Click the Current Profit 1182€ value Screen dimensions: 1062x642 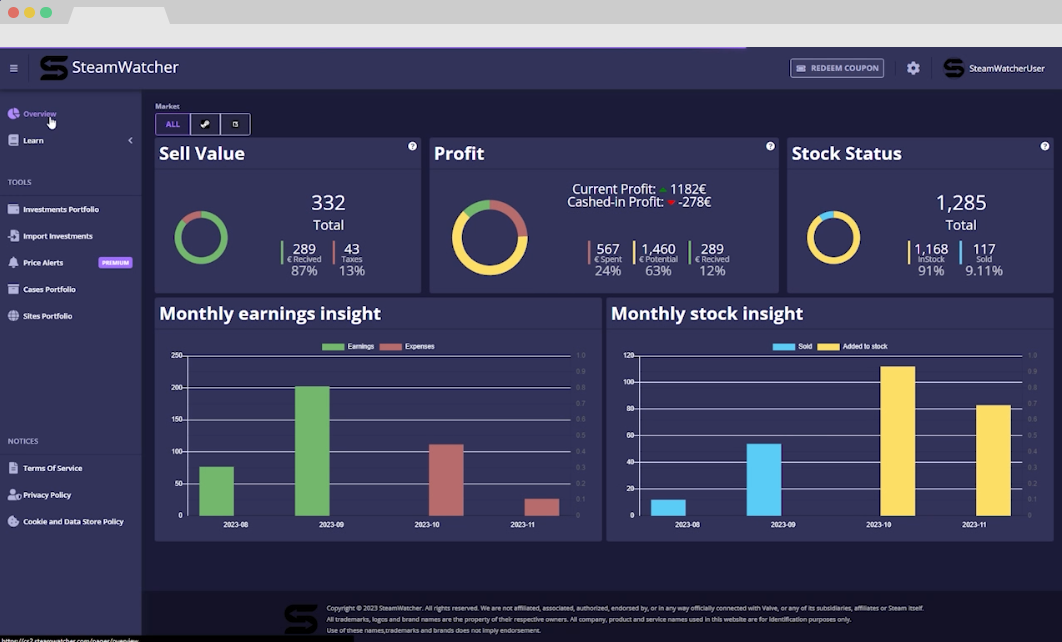(688, 189)
